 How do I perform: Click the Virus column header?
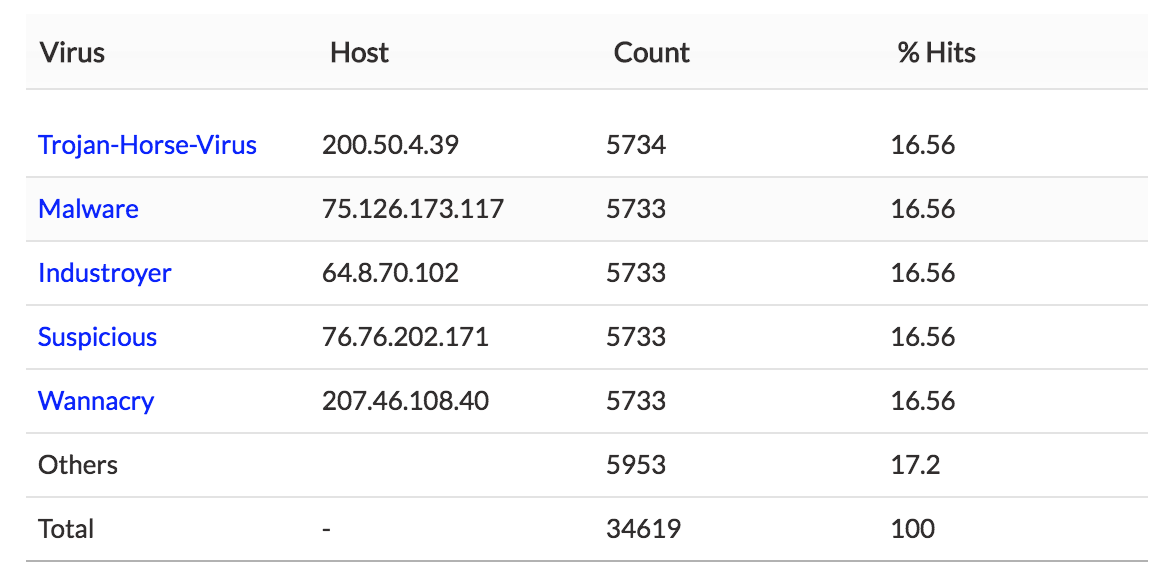tap(72, 52)
